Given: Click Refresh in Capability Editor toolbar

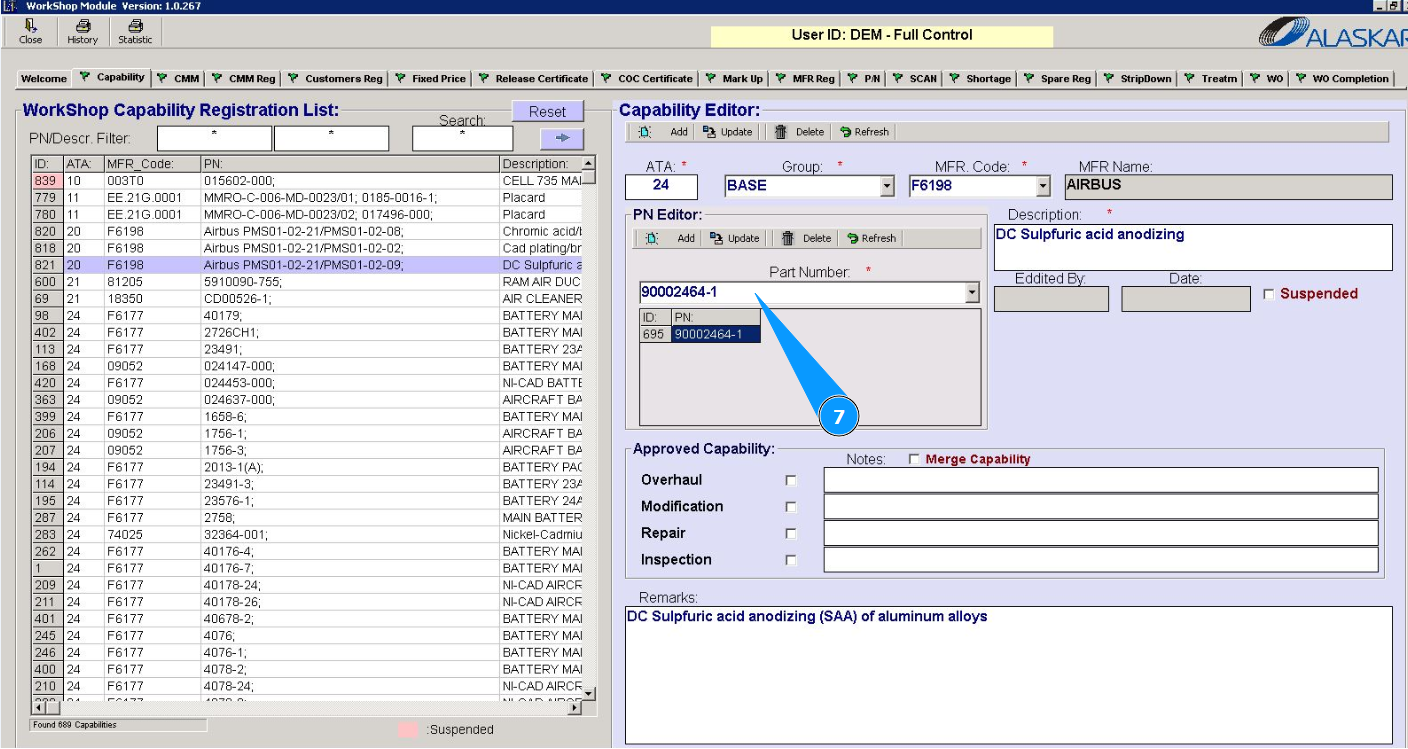Looking at the screenshot, I should click(864, 132).
